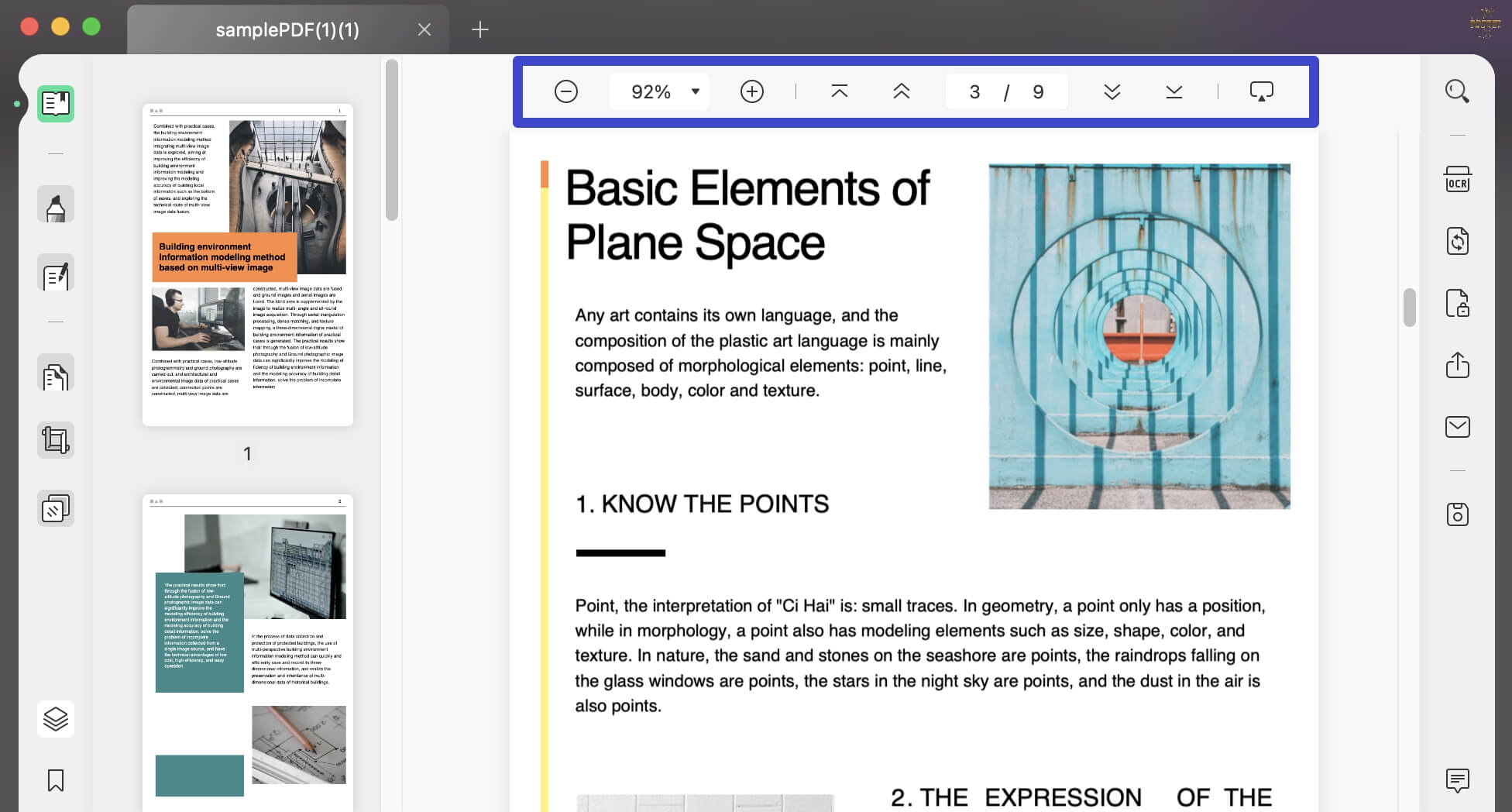This screenshot has width=1512, height=812.
Task: Open the layers panel
Action: 55,718
